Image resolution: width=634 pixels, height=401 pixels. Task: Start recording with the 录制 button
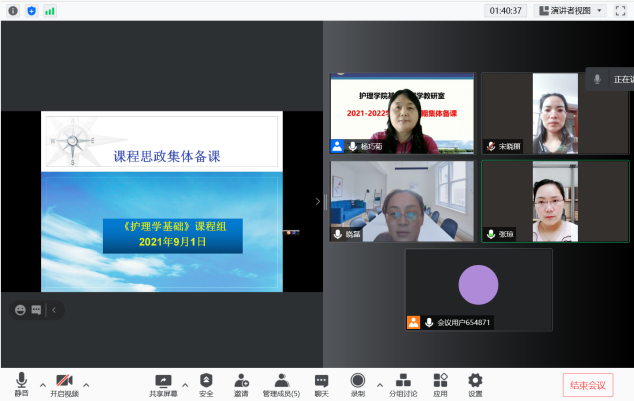click(357, 383)
